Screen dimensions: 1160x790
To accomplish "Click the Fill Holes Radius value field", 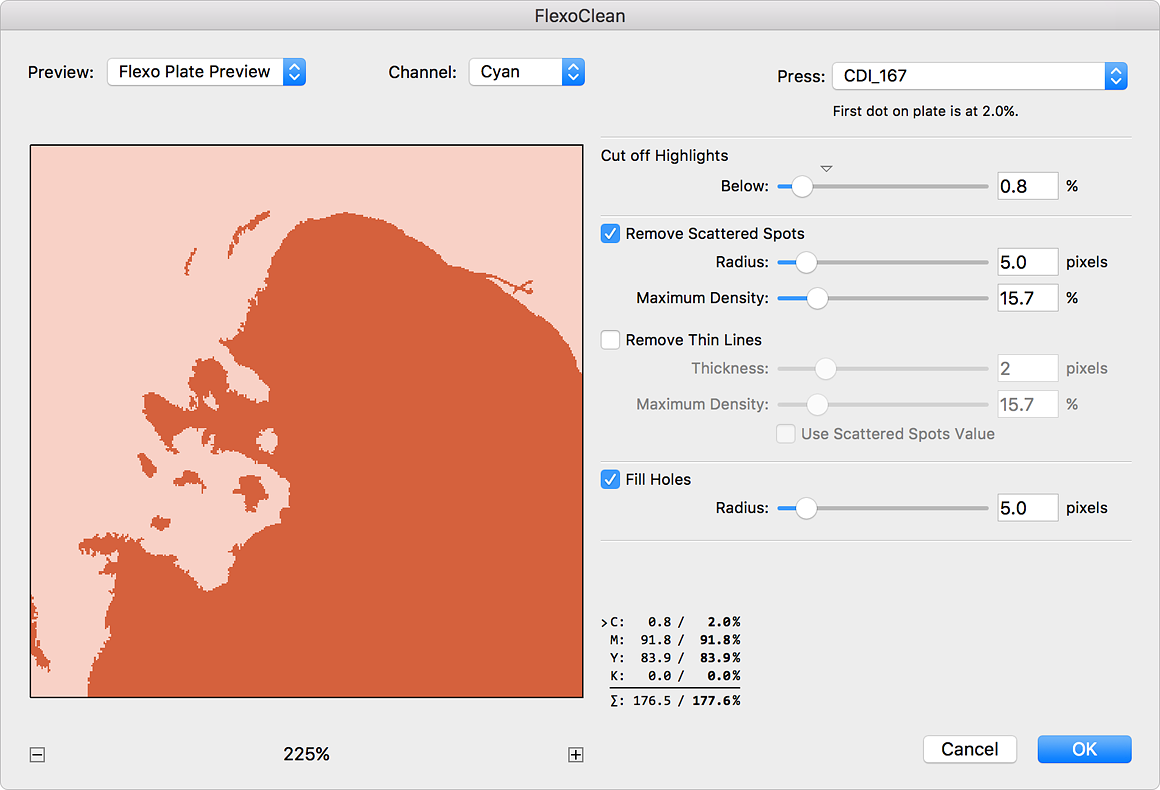I will 1027,508.
